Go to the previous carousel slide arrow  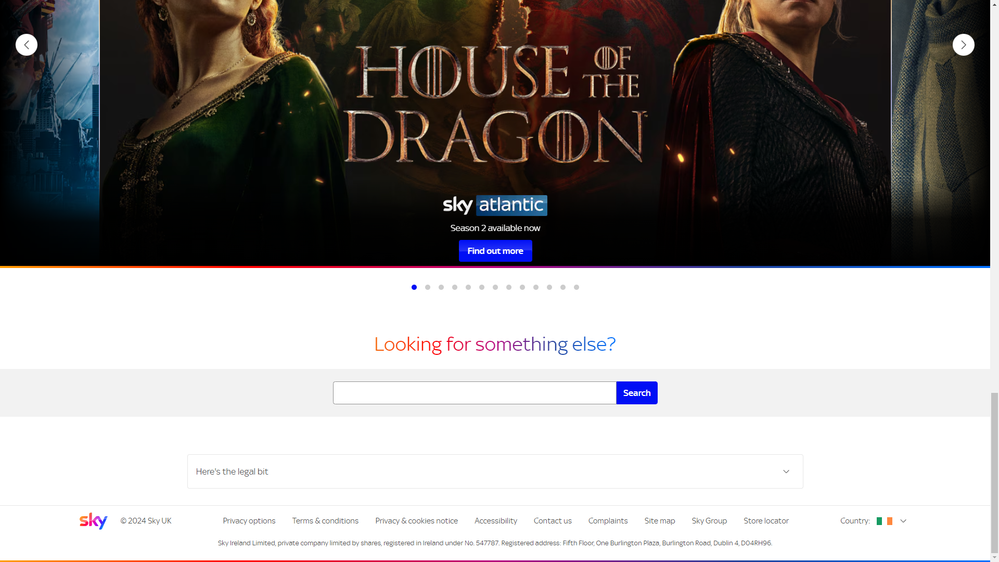click(26, 45)
